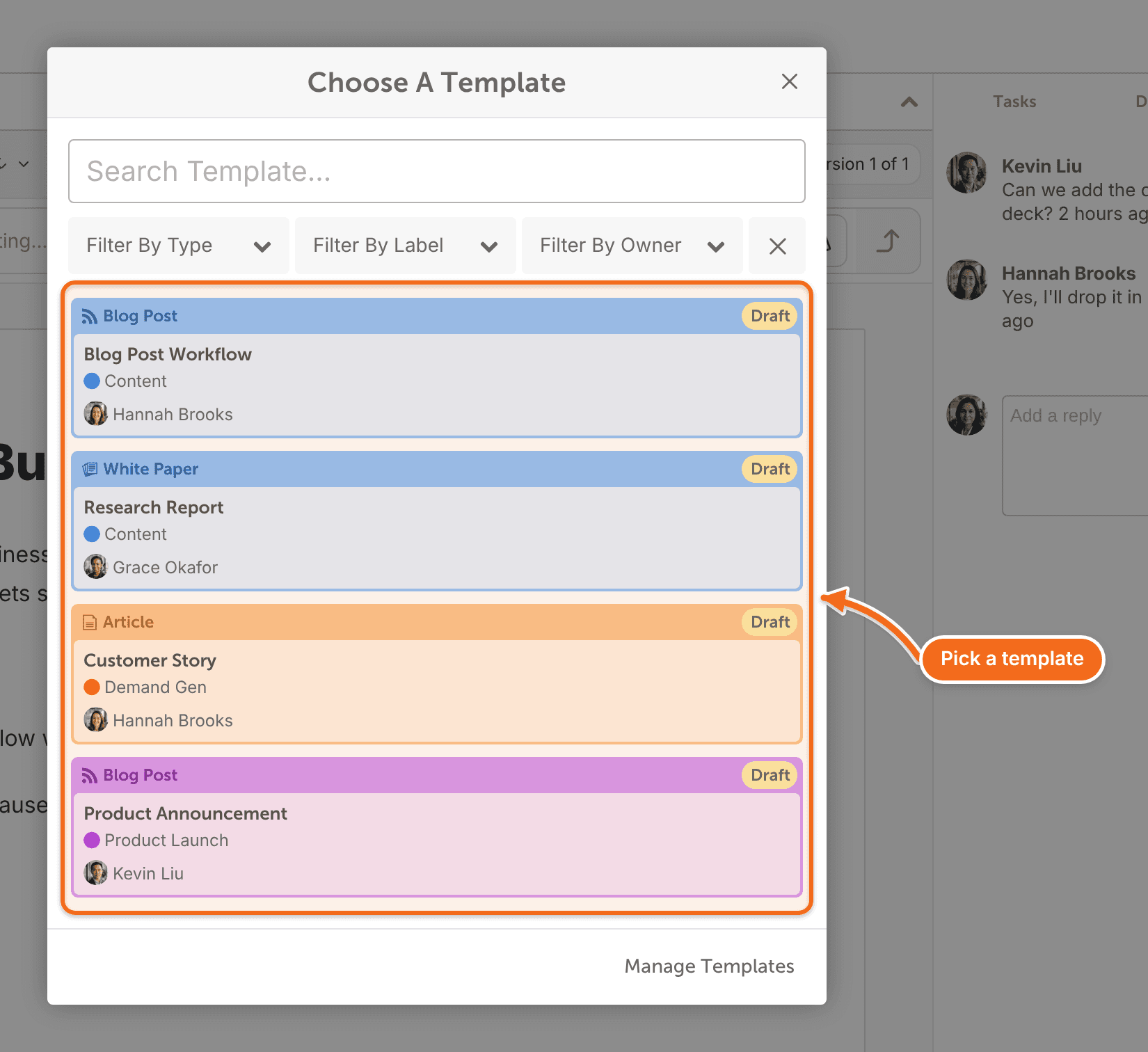Click RSS icon on Product Announcement card
The width and height of the screenshot is (1148, 1052).
[x=90, y=776]
